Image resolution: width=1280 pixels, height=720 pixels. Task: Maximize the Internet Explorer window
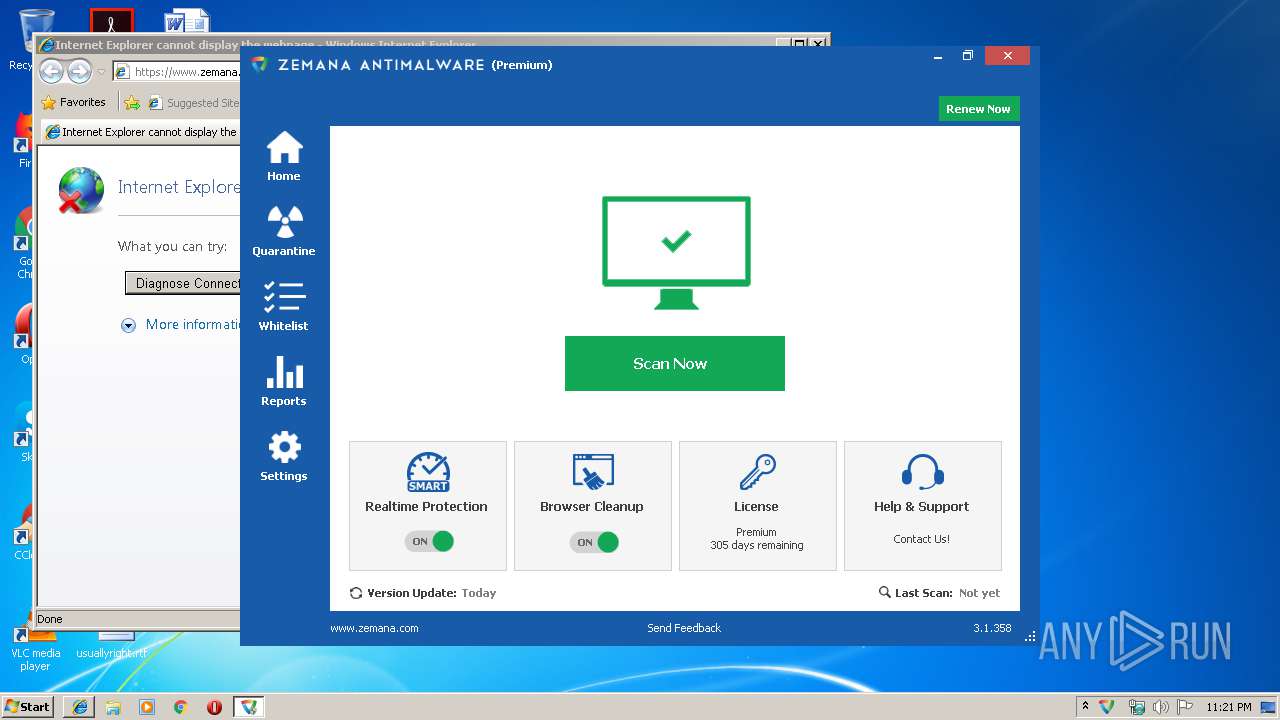(x=799, y=44)
